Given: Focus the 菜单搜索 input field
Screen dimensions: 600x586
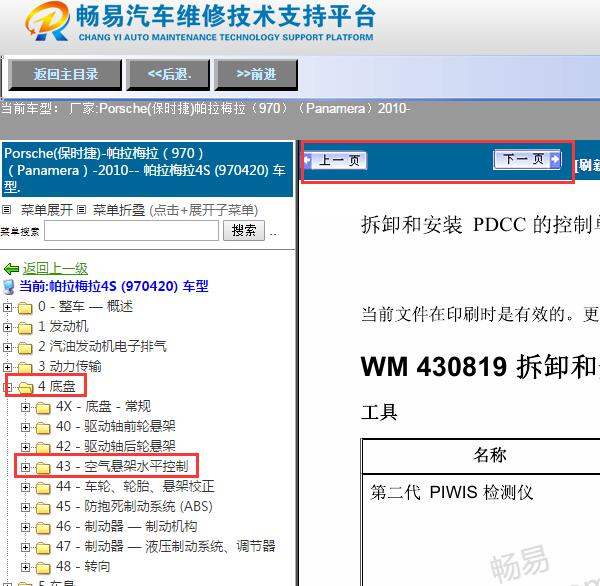Looking at the screenshot, I should (131, 230).
